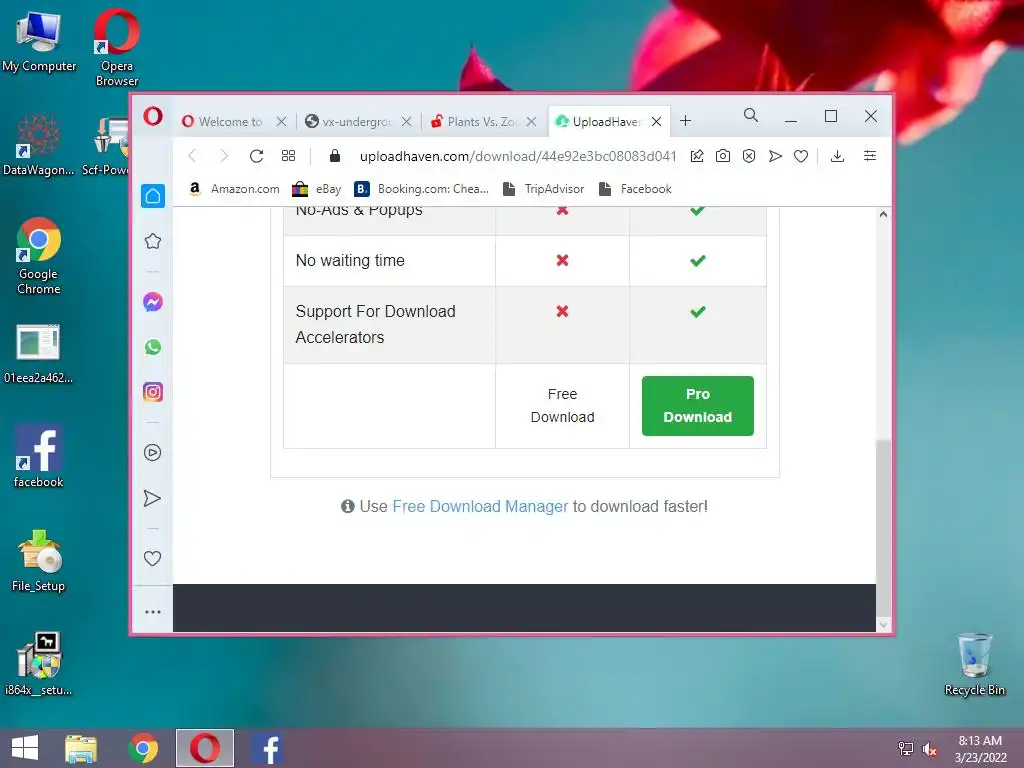Click the uploadhaven.com address bar

click(x=517, y=156)
